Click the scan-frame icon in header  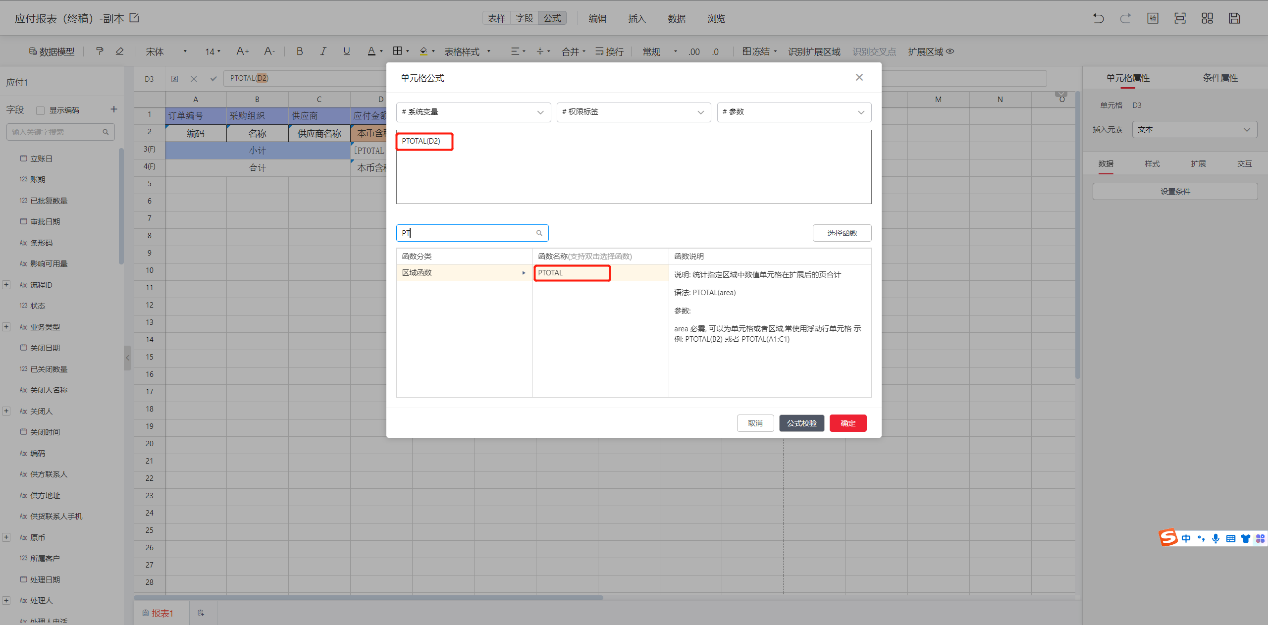pos(1180,18)
